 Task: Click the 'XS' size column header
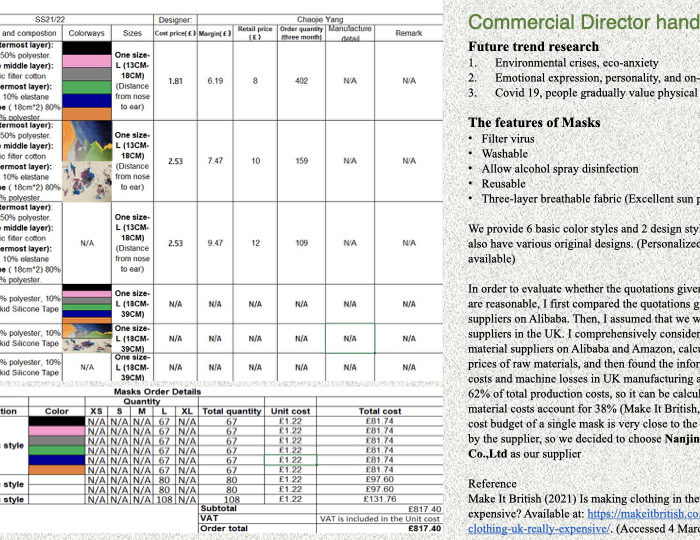pos(96,411)
